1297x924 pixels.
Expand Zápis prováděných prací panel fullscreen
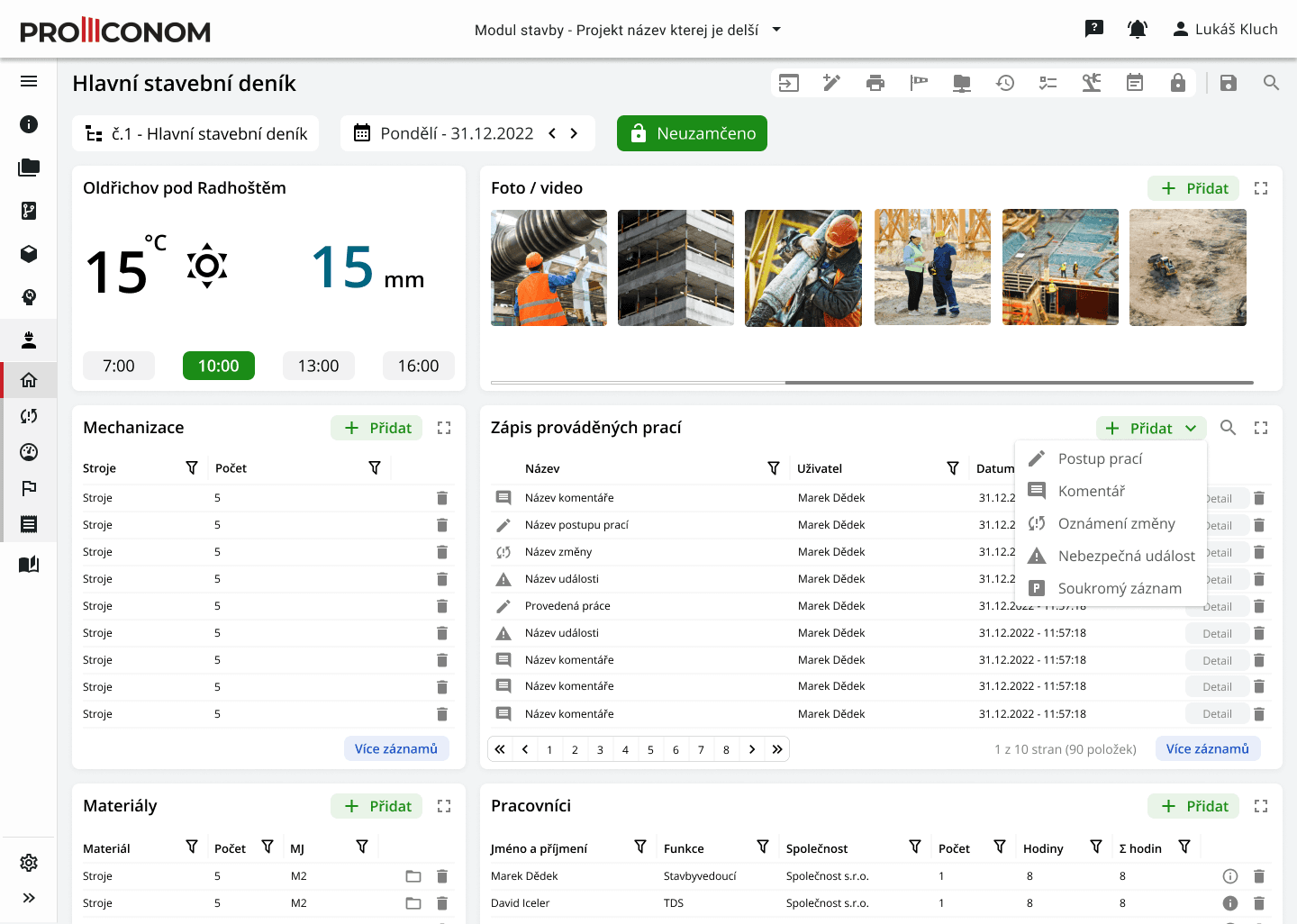coord(1261,428)
